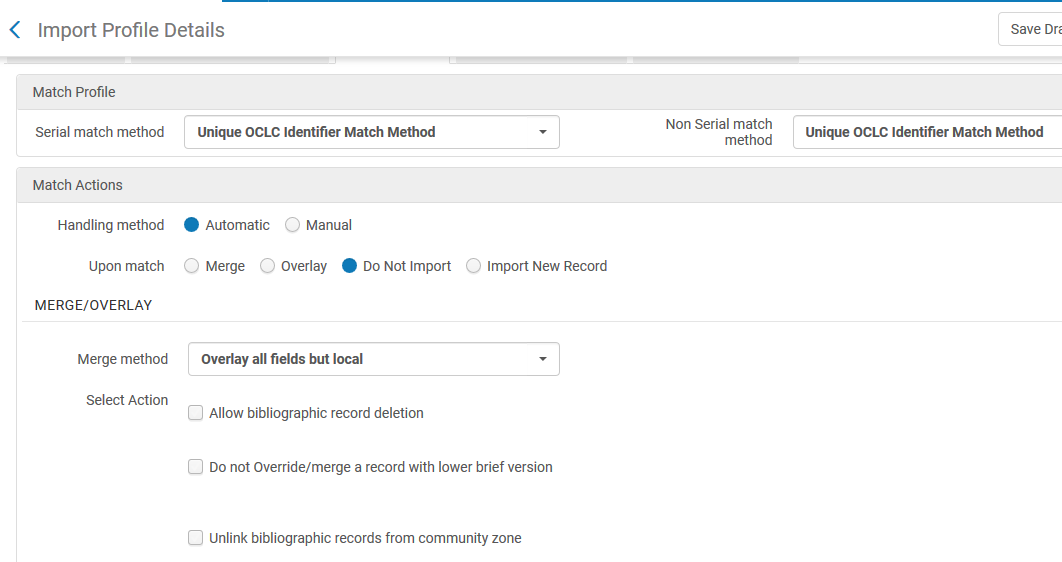
Task: Check Unlink bibliographic records from community zone
Action: pos(196,538)
